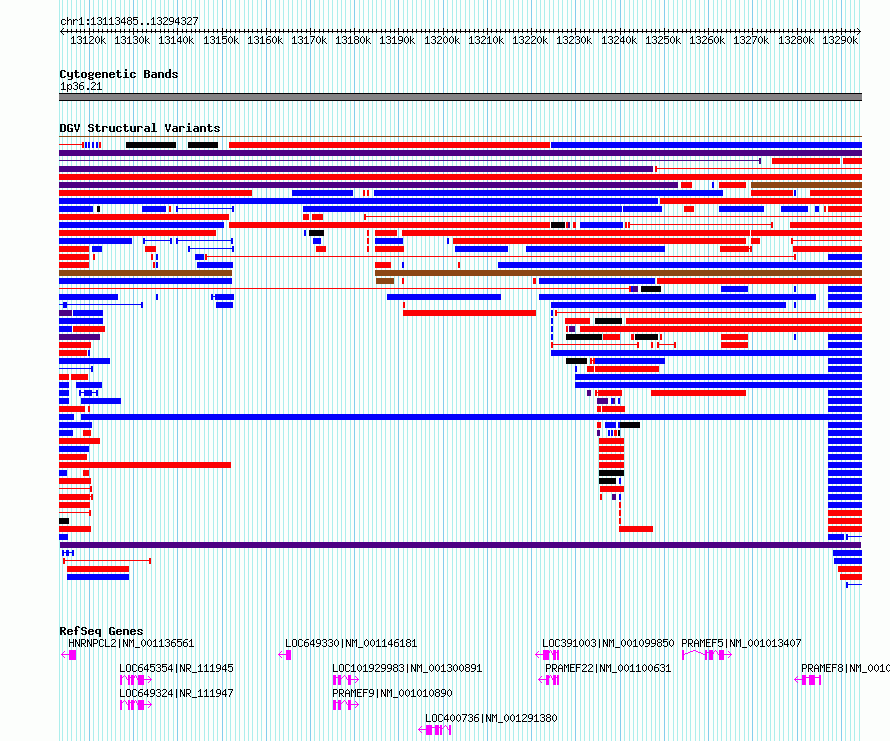Screen dimensions: 890x741
Task: Click the PRAMEF8 gene label text
Action: click(845, 668)
